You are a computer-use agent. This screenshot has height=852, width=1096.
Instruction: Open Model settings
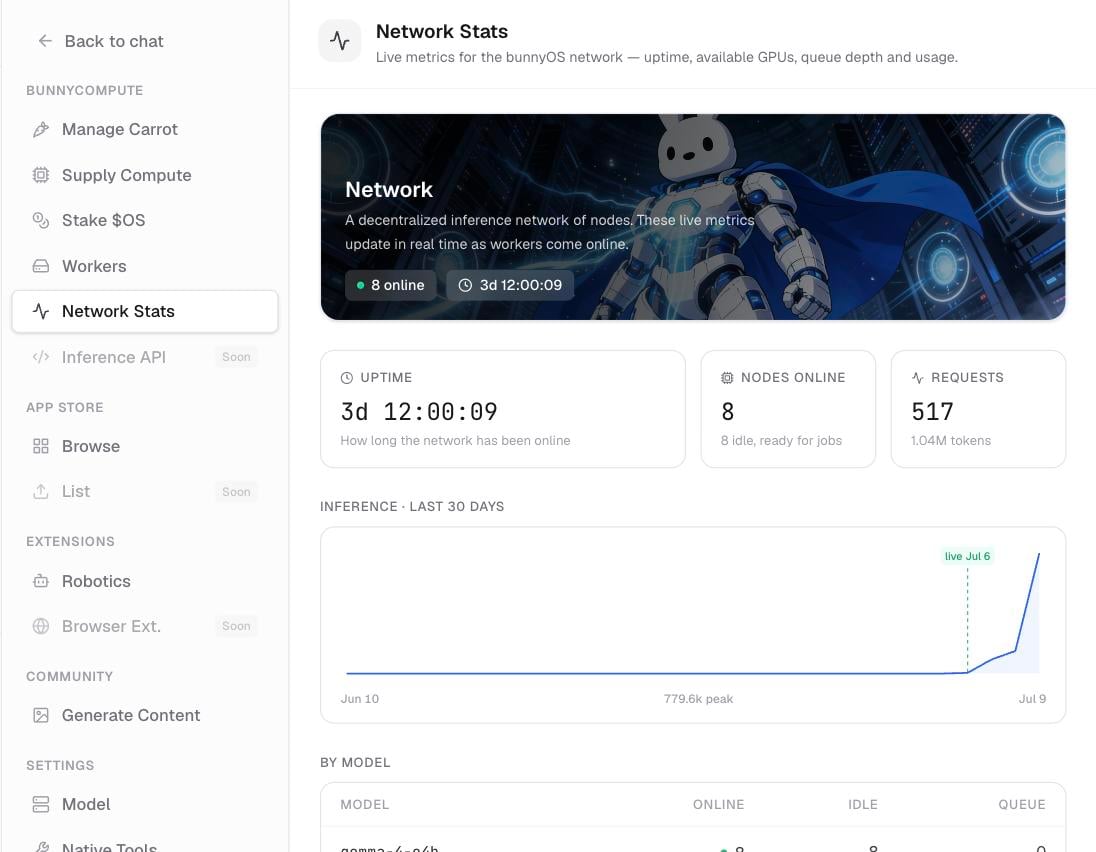(x=145, y=804)
